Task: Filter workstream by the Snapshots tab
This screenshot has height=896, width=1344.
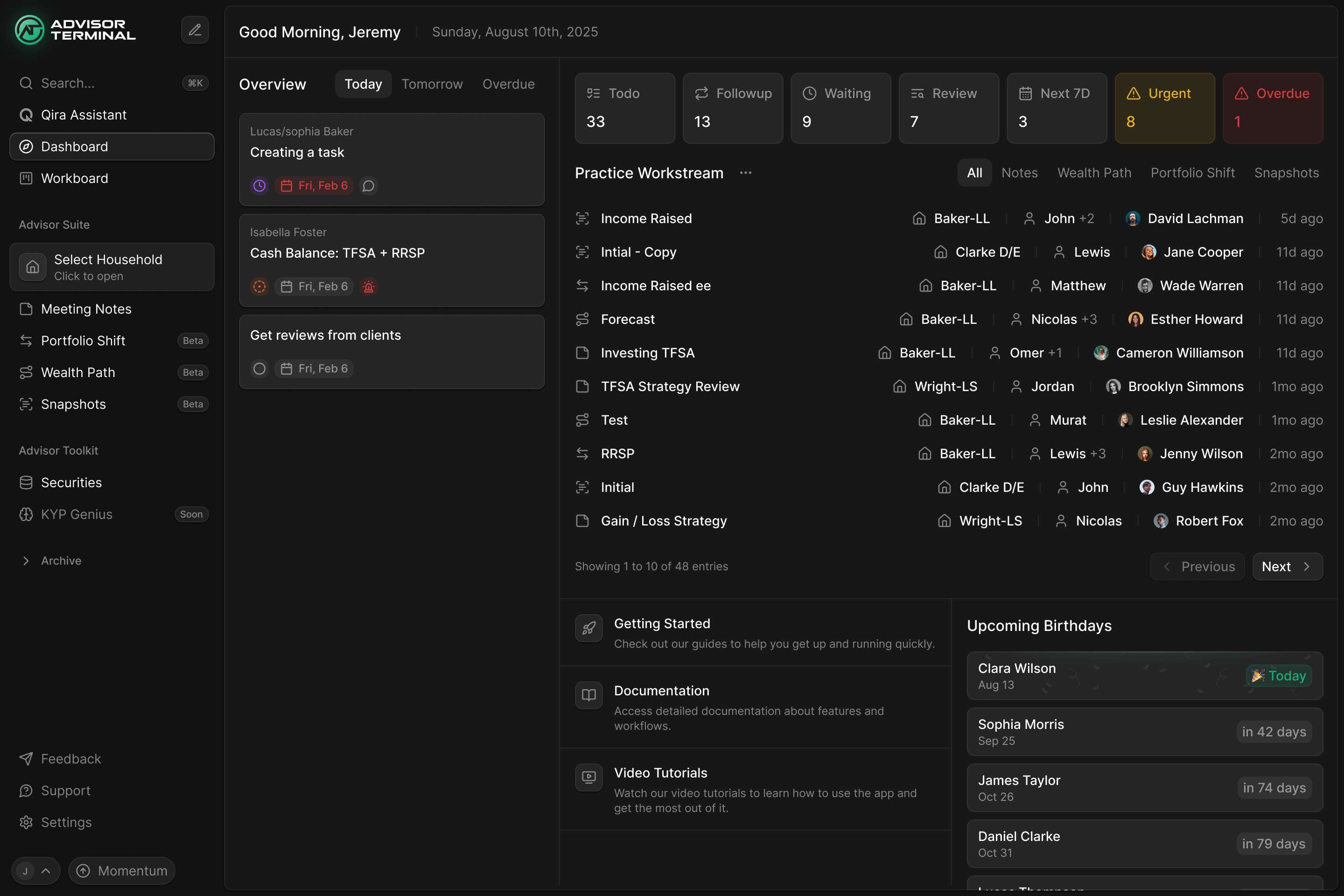Action: click(1286, 173)
